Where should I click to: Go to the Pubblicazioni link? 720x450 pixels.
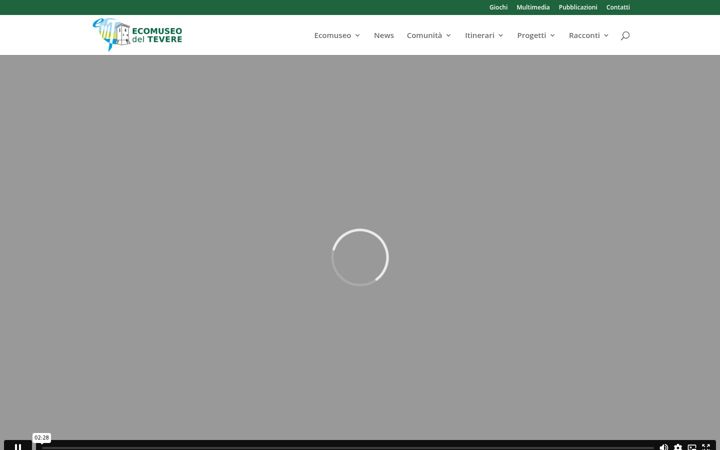pos(578,7)
